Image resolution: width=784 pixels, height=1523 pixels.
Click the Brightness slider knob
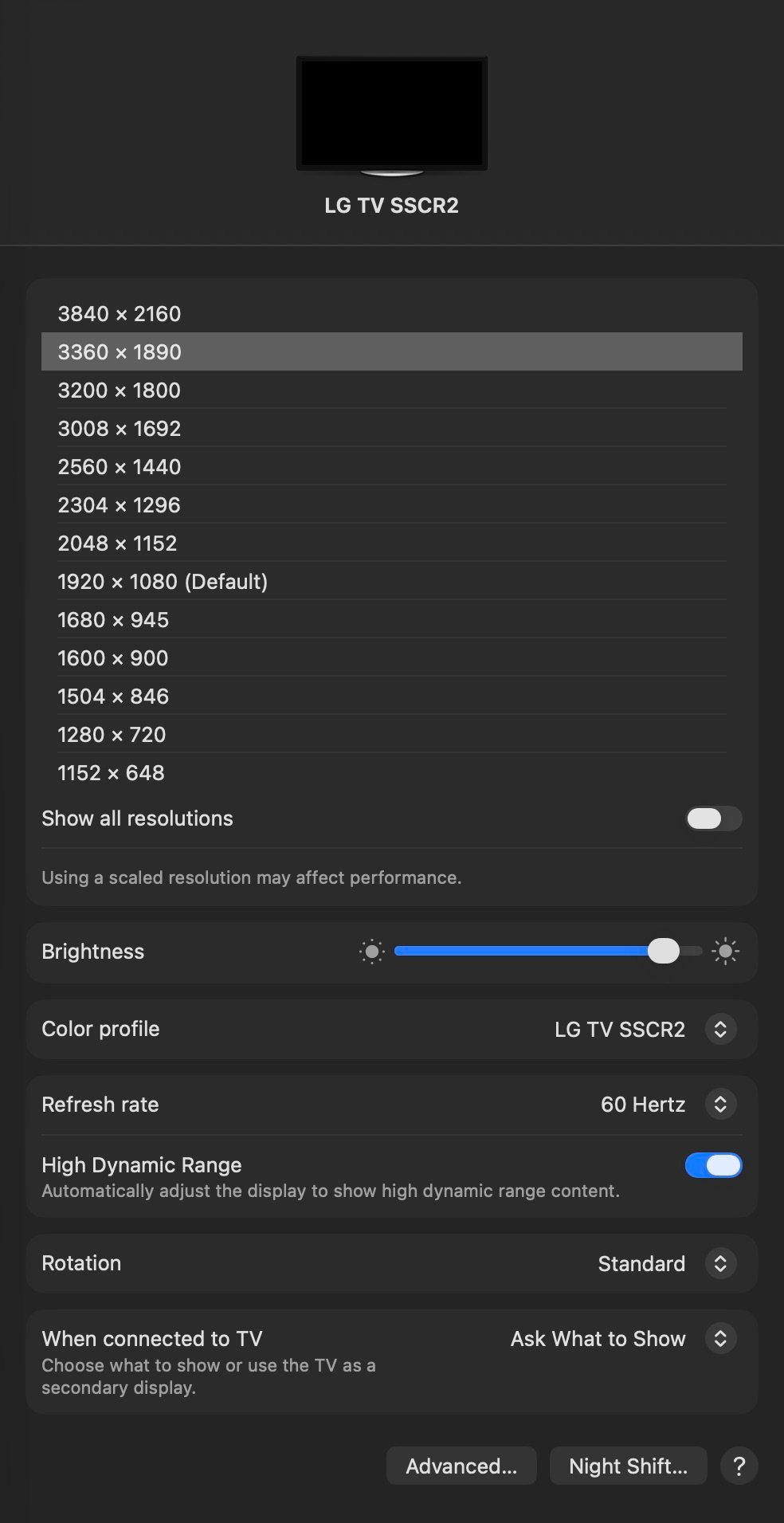[663, 951]
